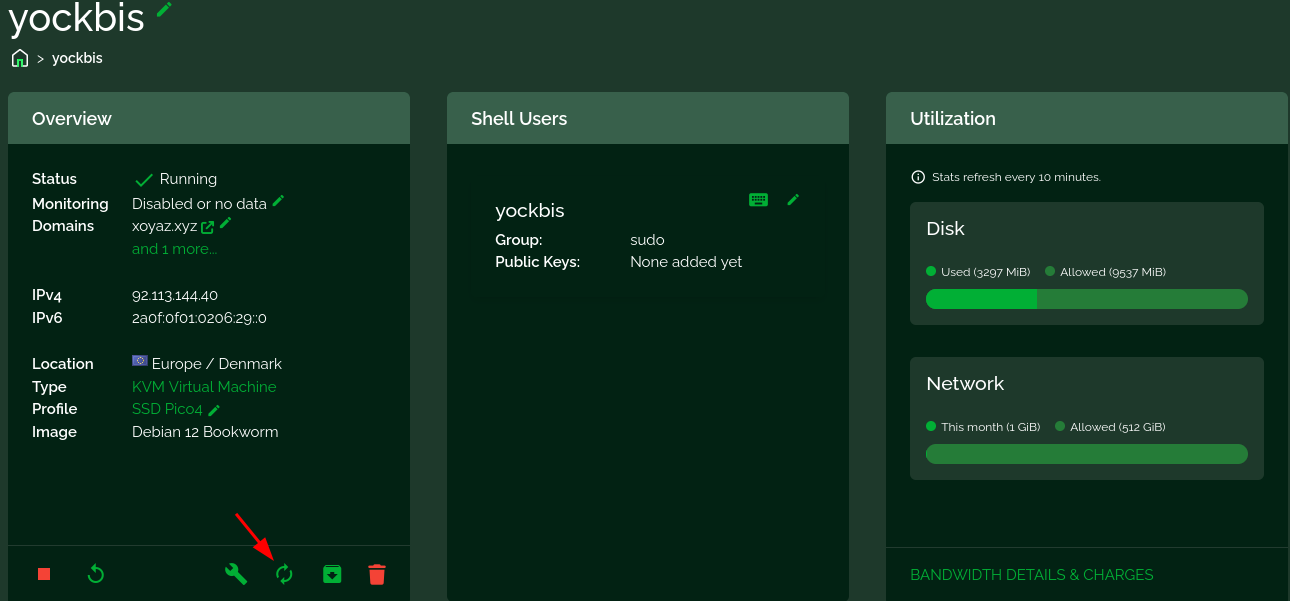Click the green archive box icon

tap(332, 574)
